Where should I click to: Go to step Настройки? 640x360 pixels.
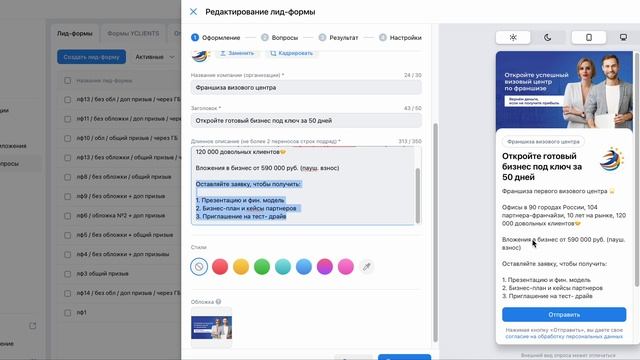pos(400,38)
